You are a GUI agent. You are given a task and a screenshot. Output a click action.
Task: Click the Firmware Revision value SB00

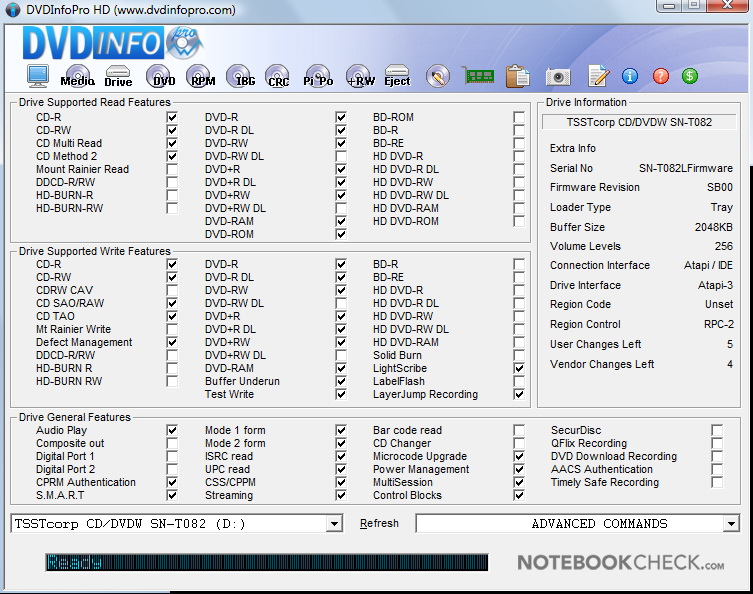pyautogui.click(x=720, y=187)
